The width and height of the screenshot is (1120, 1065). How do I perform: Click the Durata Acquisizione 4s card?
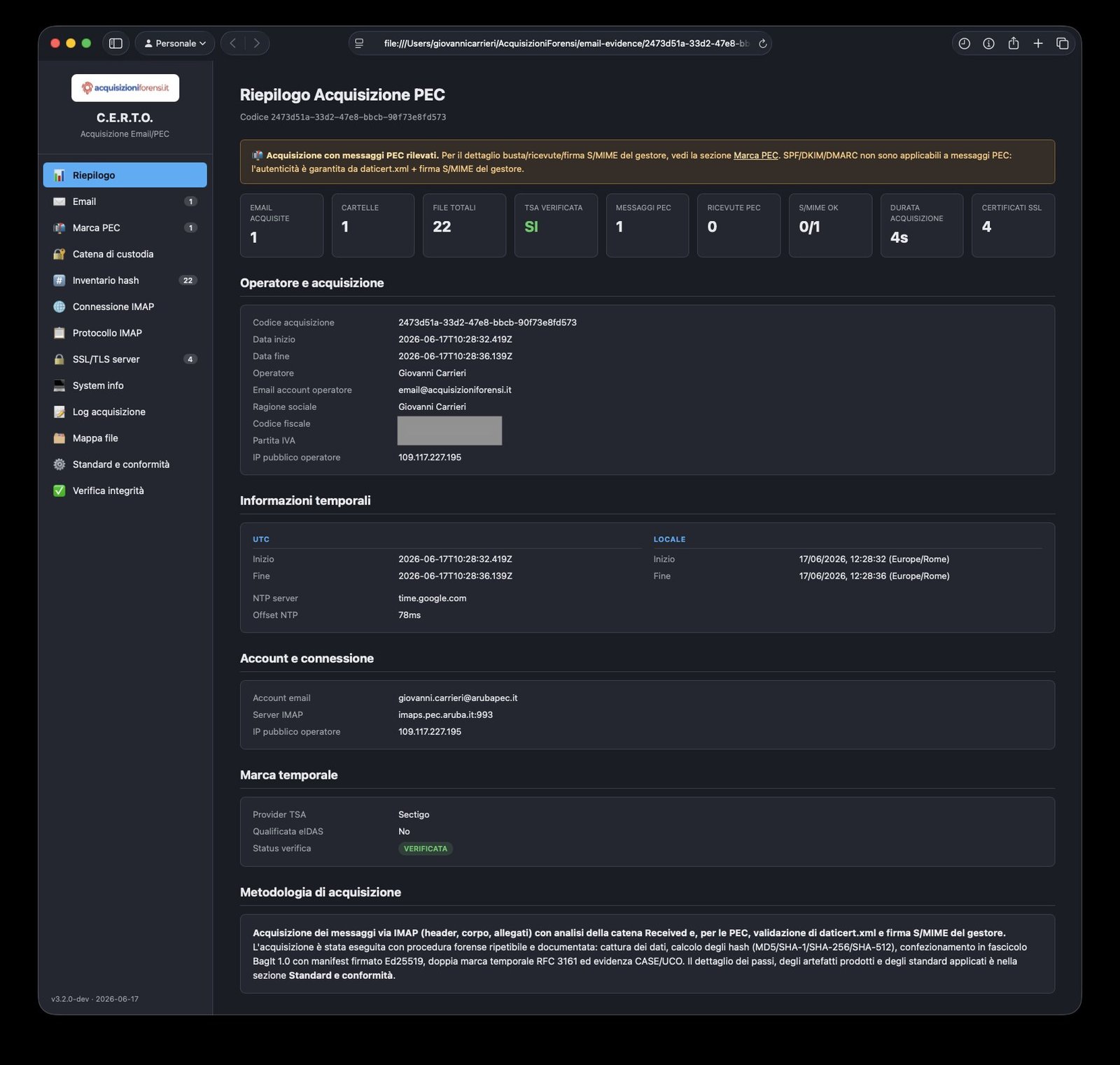tap(922, 225)
